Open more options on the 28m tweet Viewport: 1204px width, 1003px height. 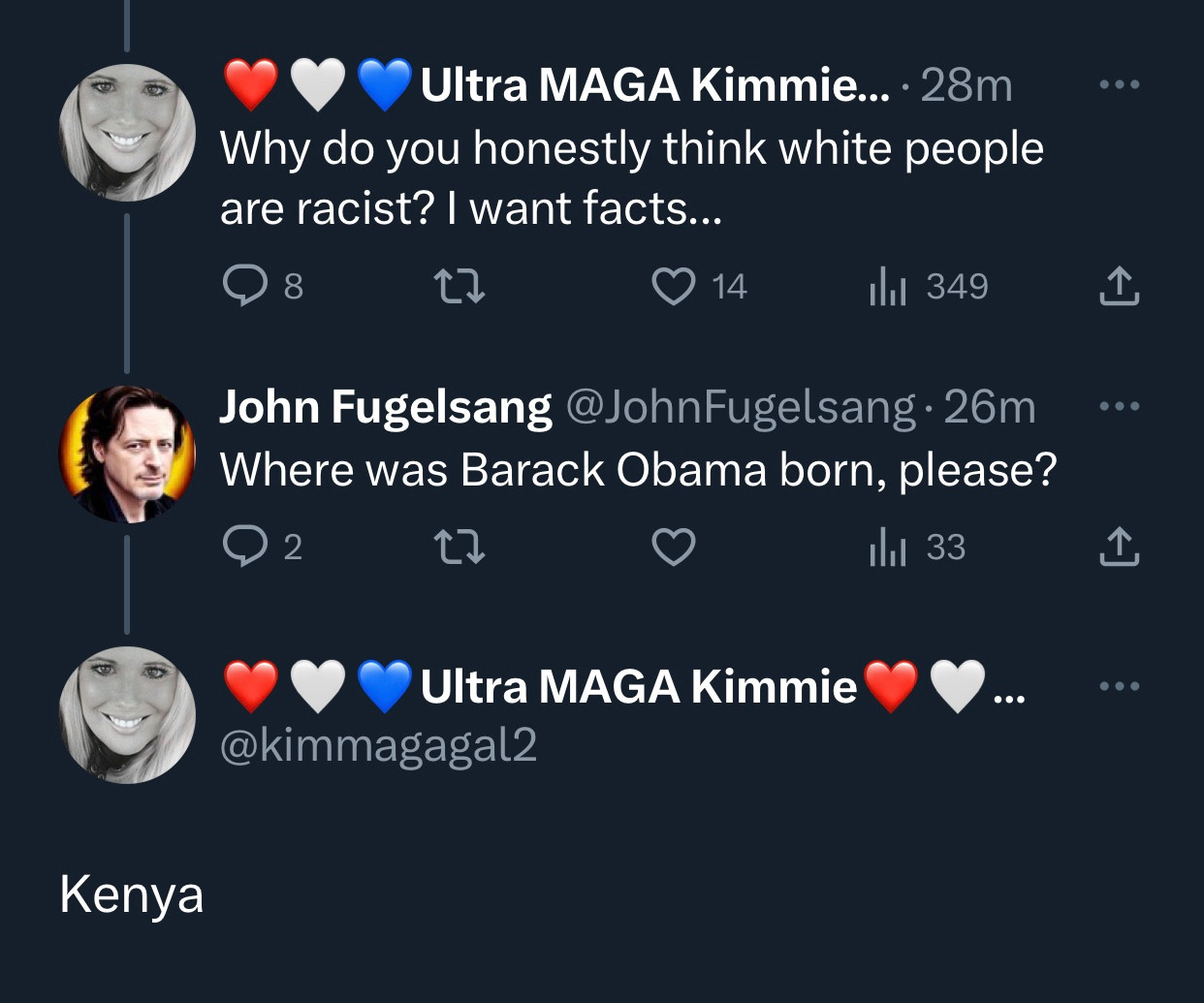[1120, 85]
